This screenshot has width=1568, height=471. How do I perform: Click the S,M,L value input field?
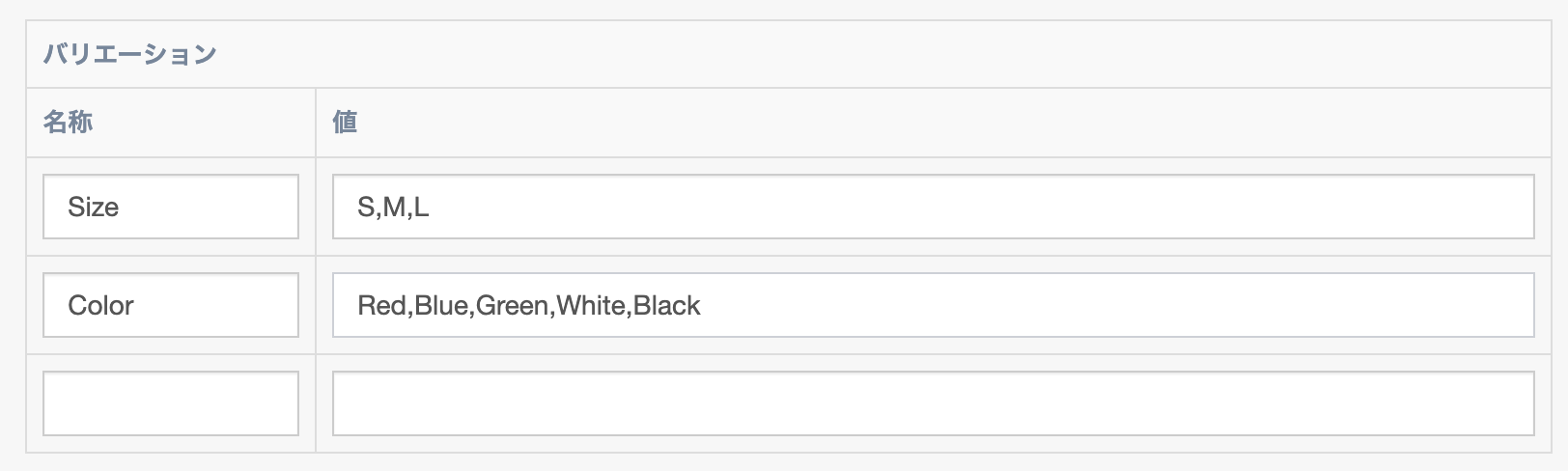click(933, 207)
